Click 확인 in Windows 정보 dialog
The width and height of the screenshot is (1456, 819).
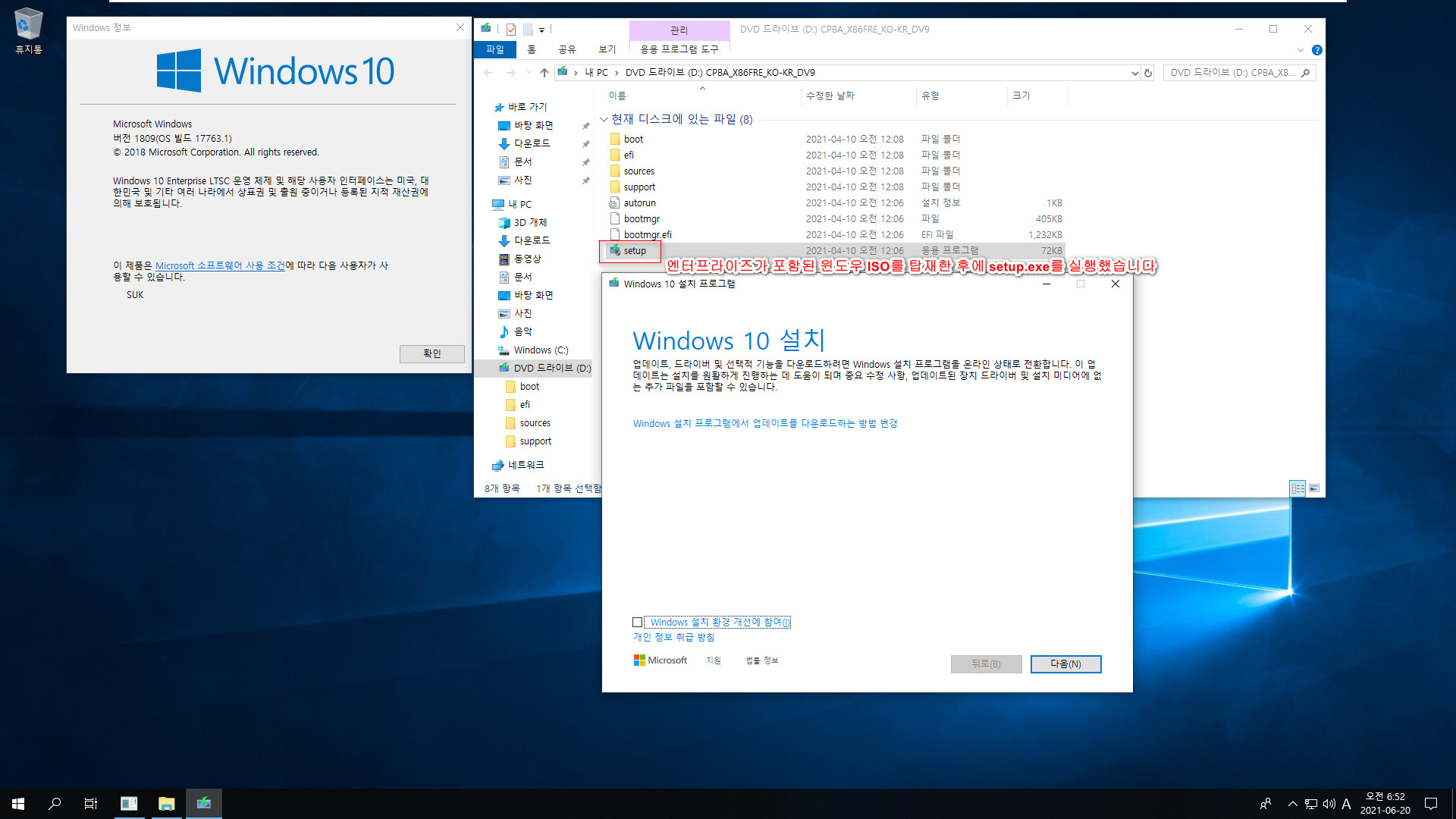point(432,354)
